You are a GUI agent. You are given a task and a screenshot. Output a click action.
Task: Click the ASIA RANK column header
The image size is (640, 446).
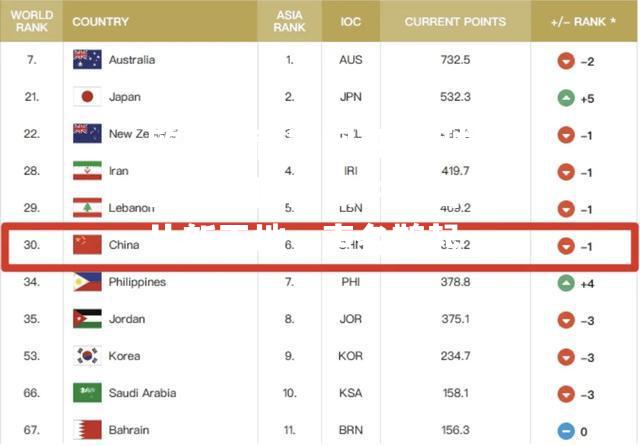(x=289, y=21)
